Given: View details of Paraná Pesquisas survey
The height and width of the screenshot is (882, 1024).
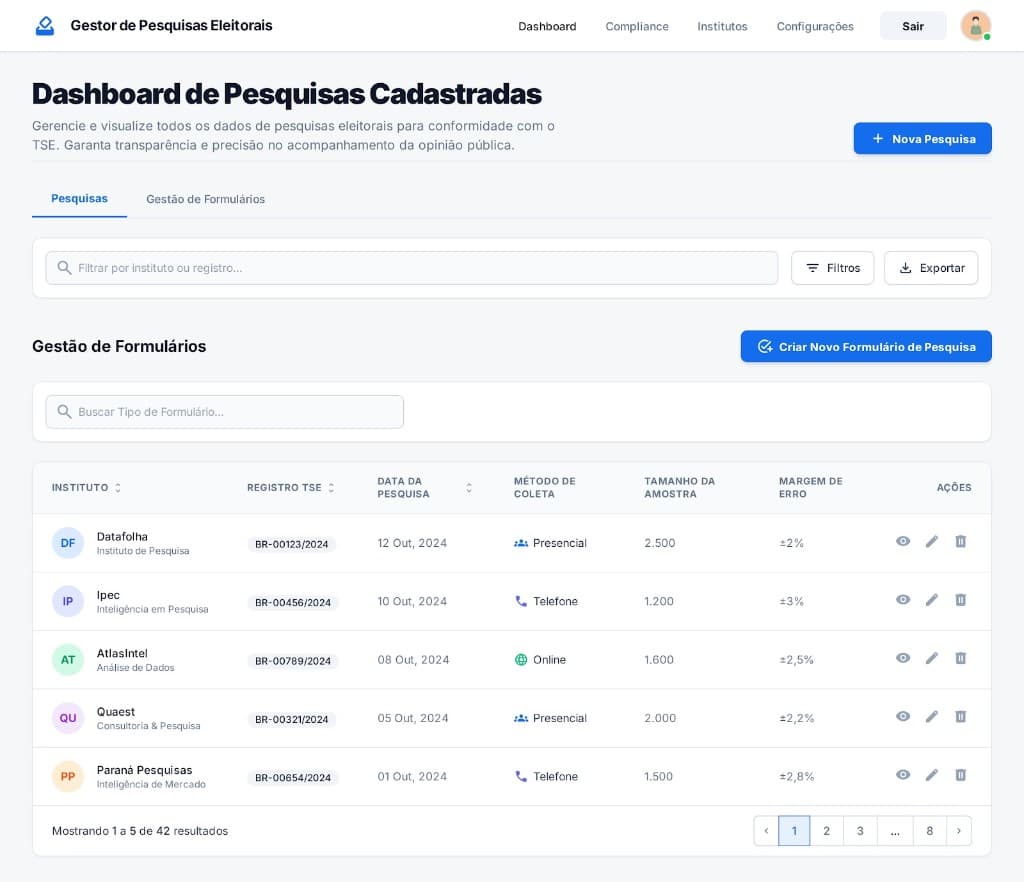Looking at the screenshot, I should 903,775.
